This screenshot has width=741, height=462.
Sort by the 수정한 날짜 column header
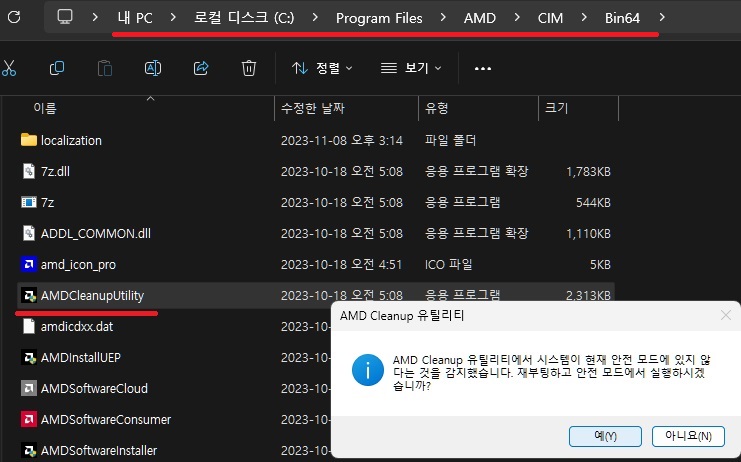click(x=313, y=108)
